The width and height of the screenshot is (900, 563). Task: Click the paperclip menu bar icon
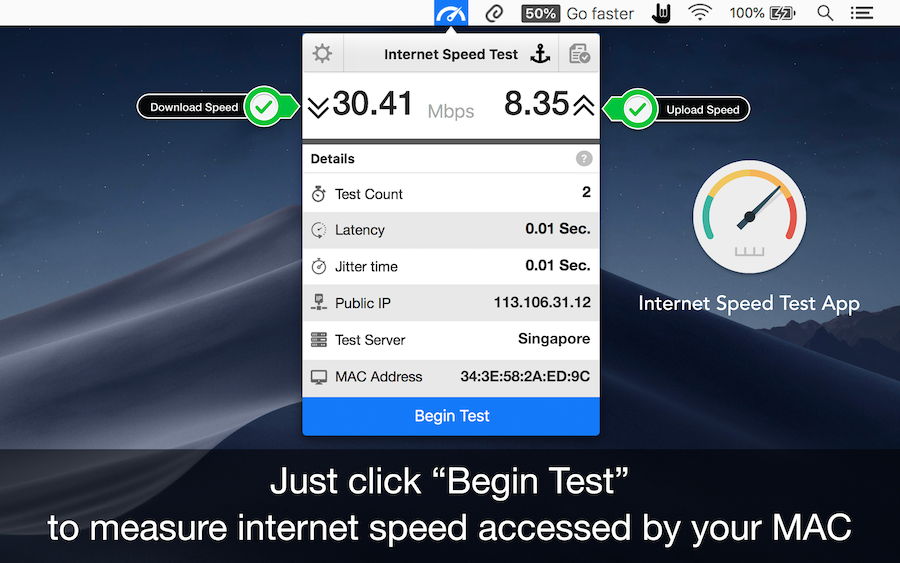494,13
